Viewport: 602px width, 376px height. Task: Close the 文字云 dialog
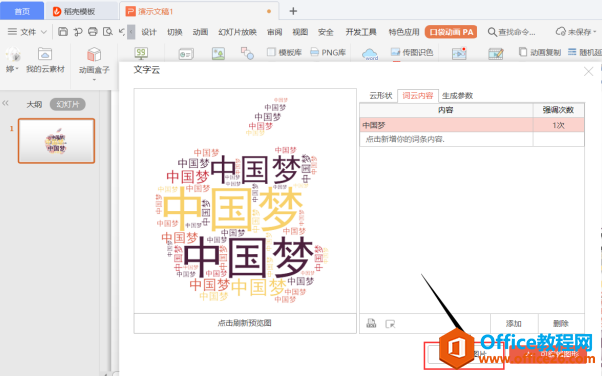coord(588,71)
